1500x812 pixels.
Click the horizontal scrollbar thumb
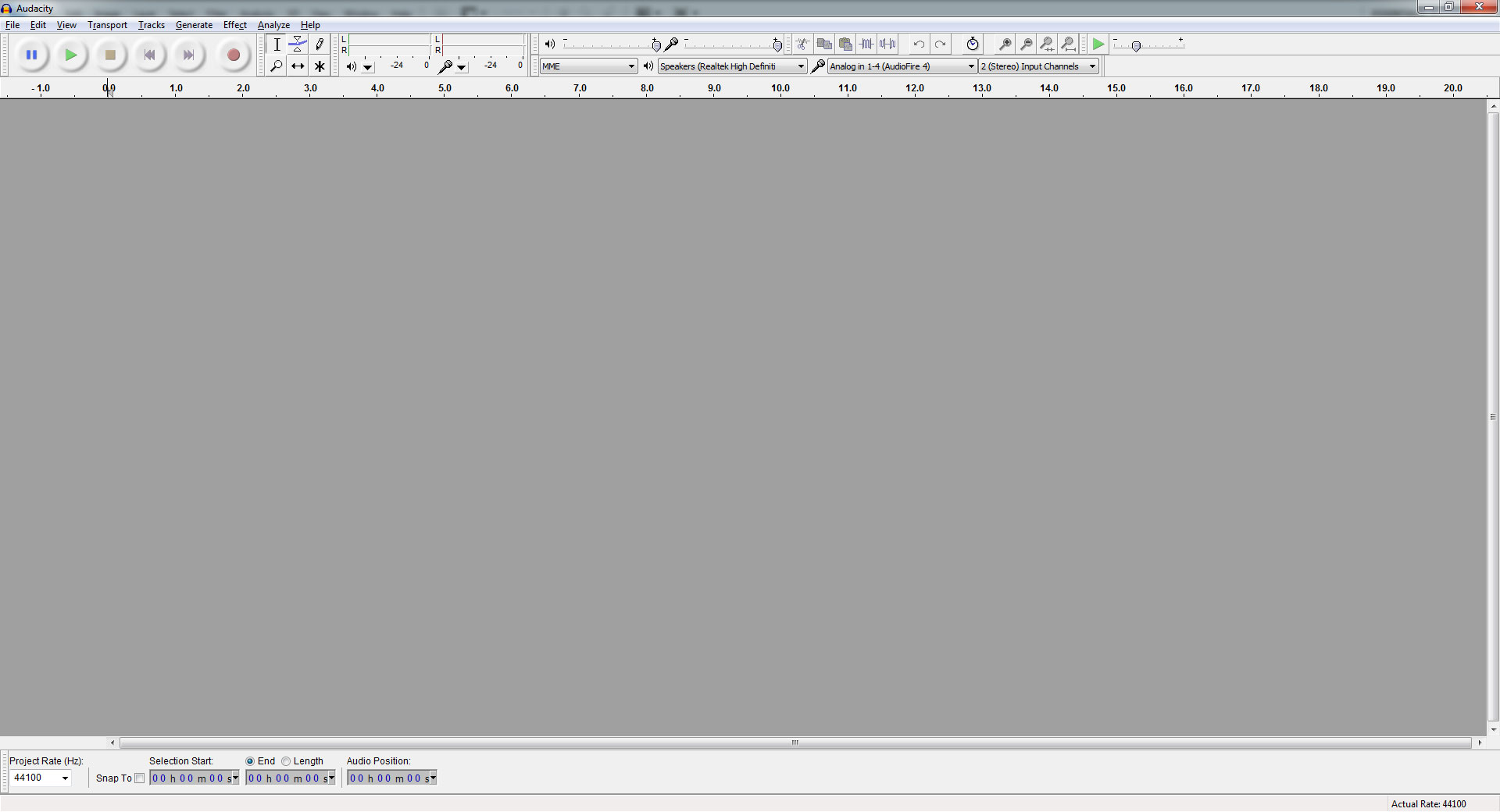pos(795,743)
